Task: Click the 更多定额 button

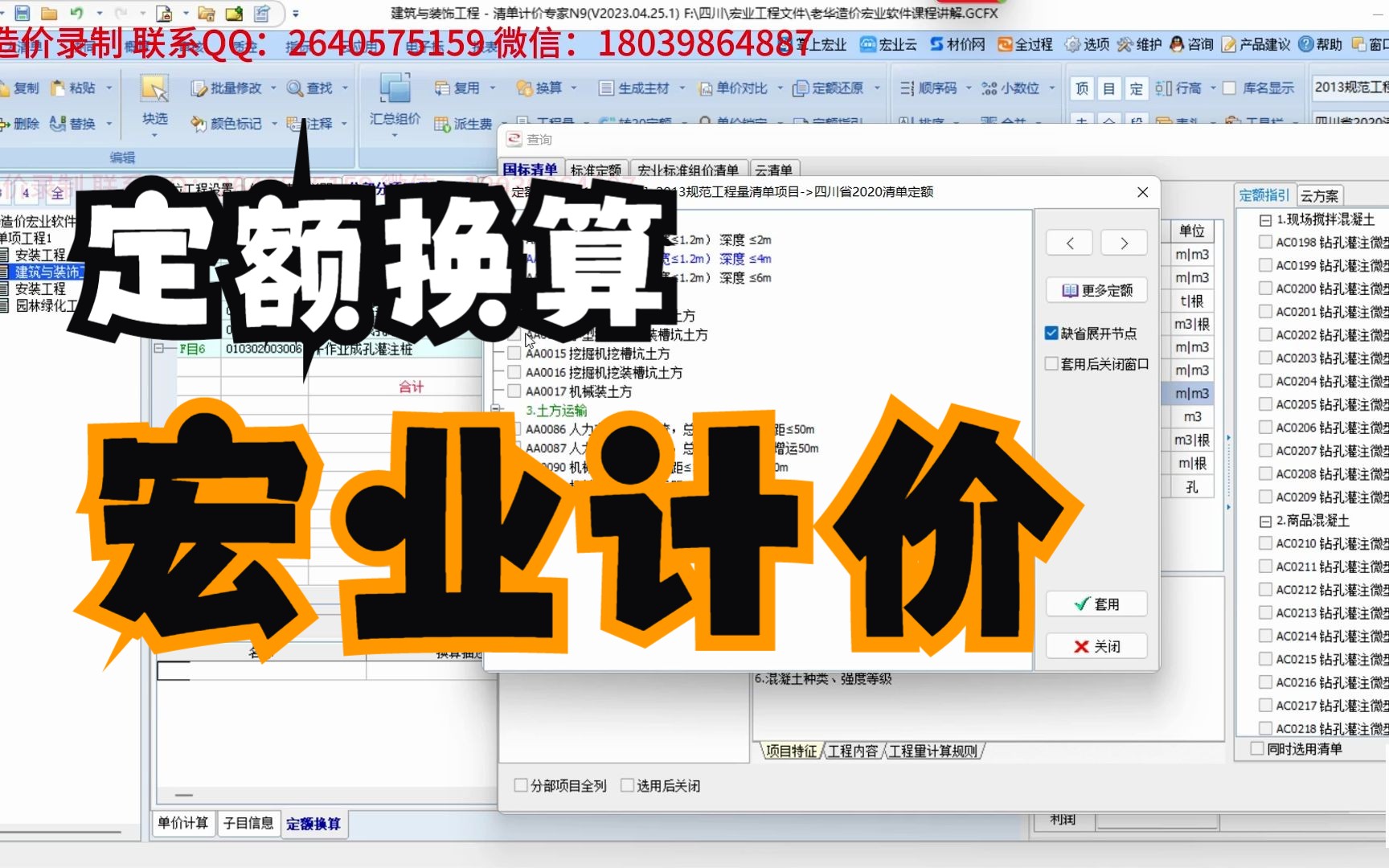Action: pos(1096,290)
